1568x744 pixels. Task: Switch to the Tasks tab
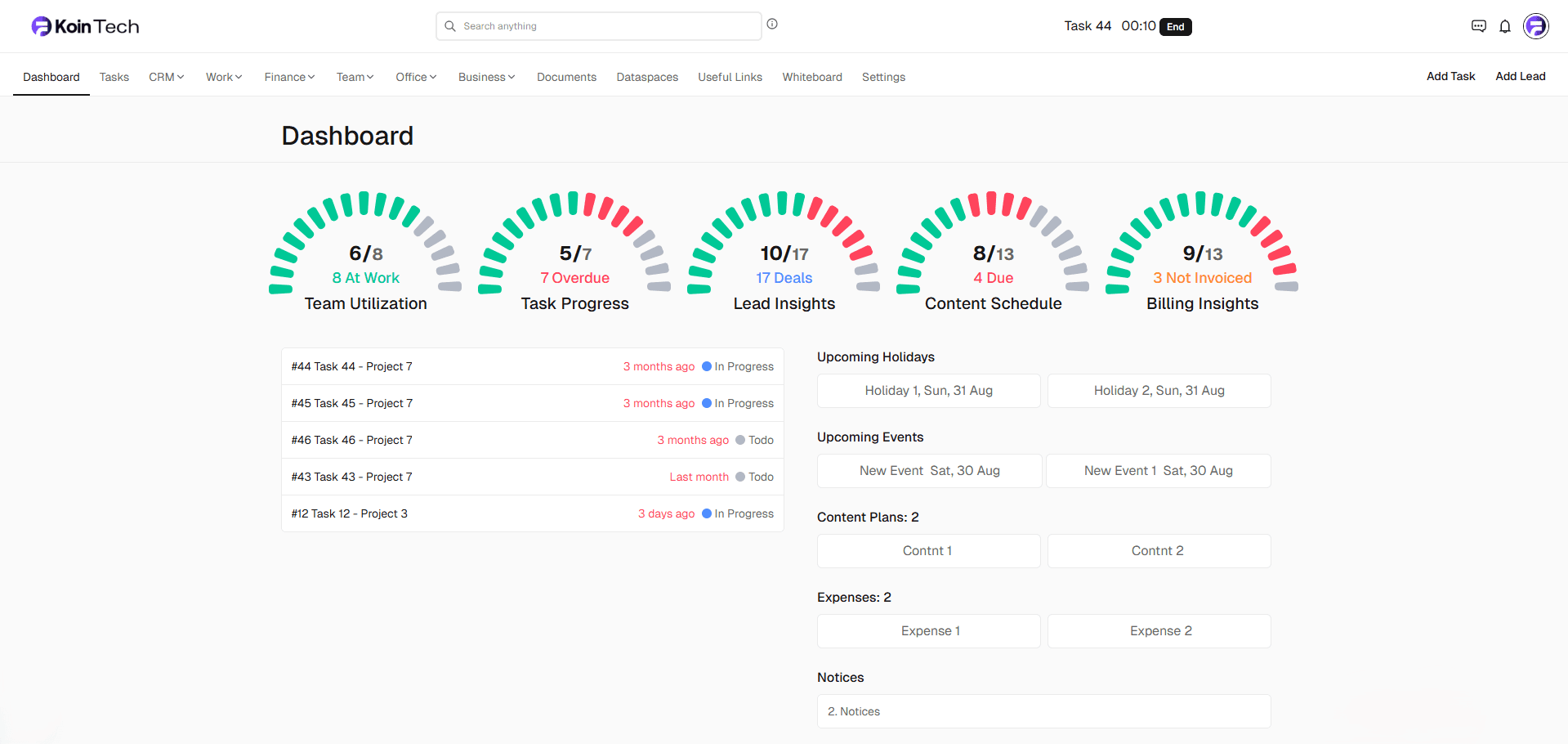pyautogui.click(x=114, y=77)
